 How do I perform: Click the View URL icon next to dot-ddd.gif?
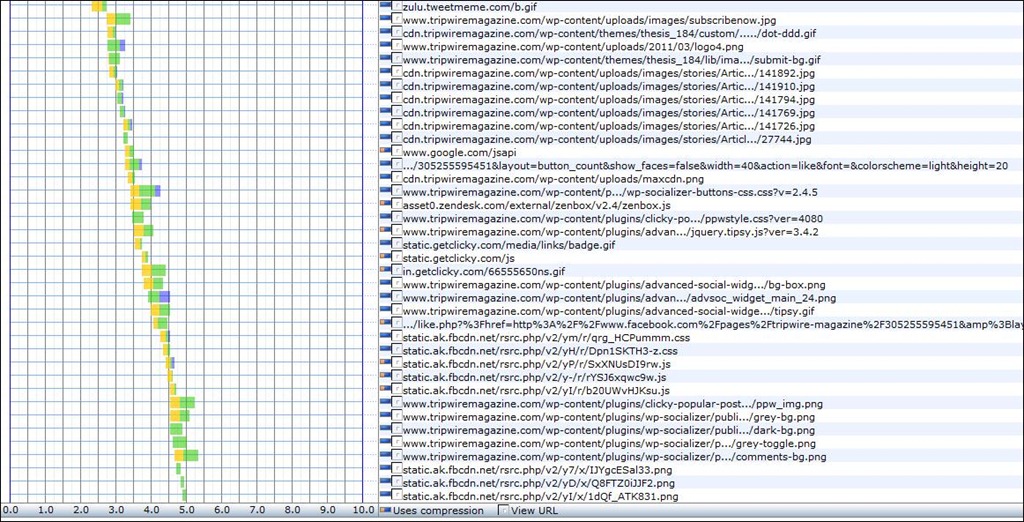point(396,33)
